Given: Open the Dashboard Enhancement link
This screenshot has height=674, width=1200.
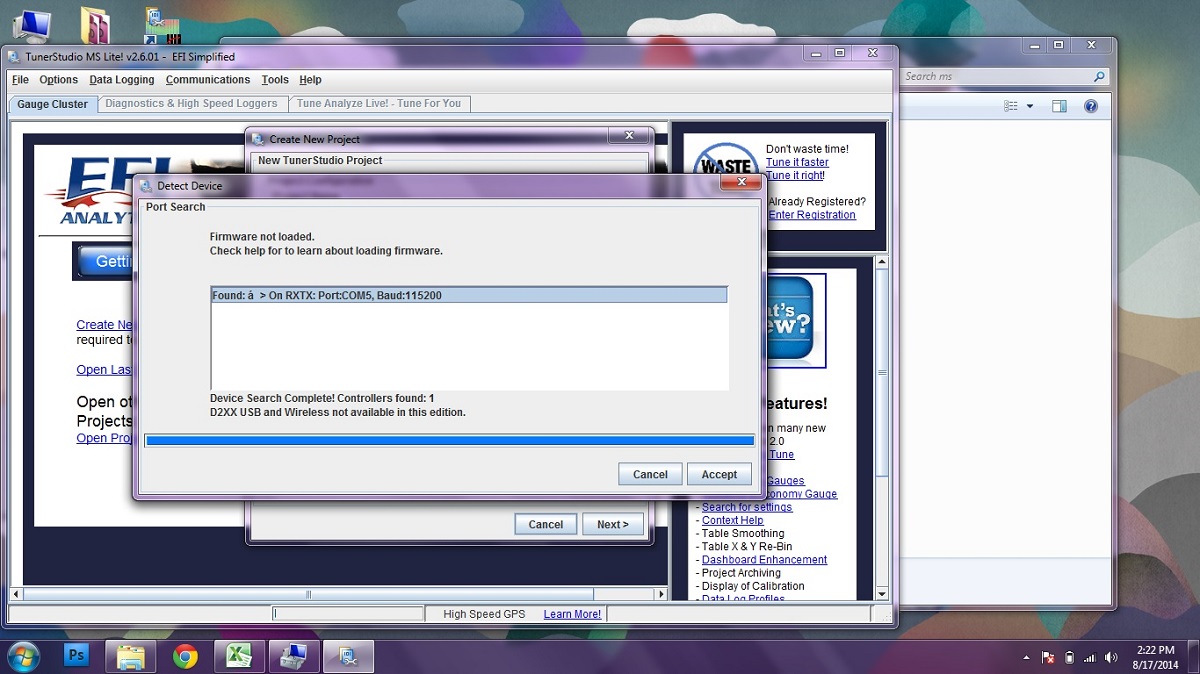Looking at the screenshot, I should [x=764, y=560].
